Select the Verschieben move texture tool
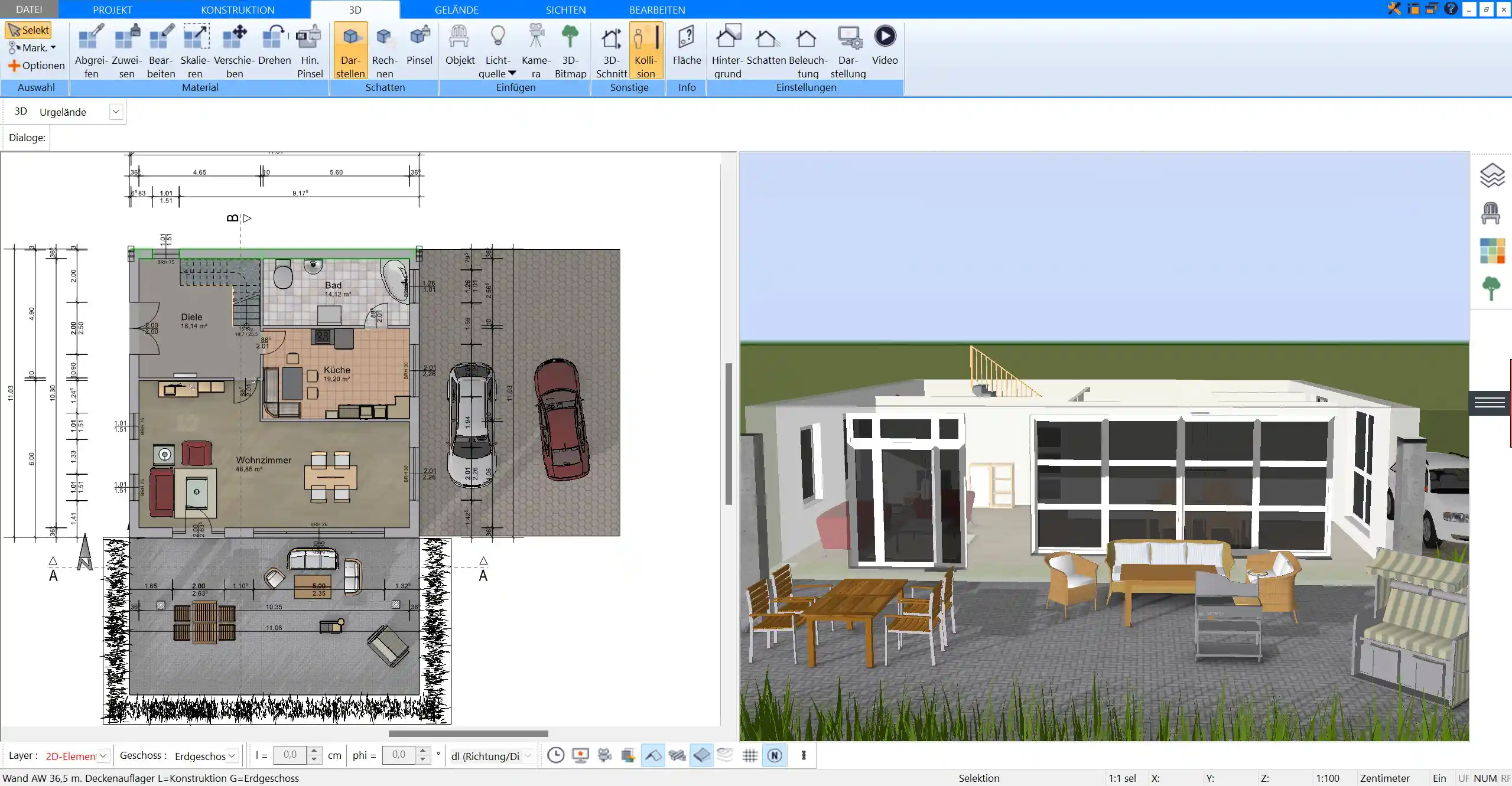 tap(234, 51)
